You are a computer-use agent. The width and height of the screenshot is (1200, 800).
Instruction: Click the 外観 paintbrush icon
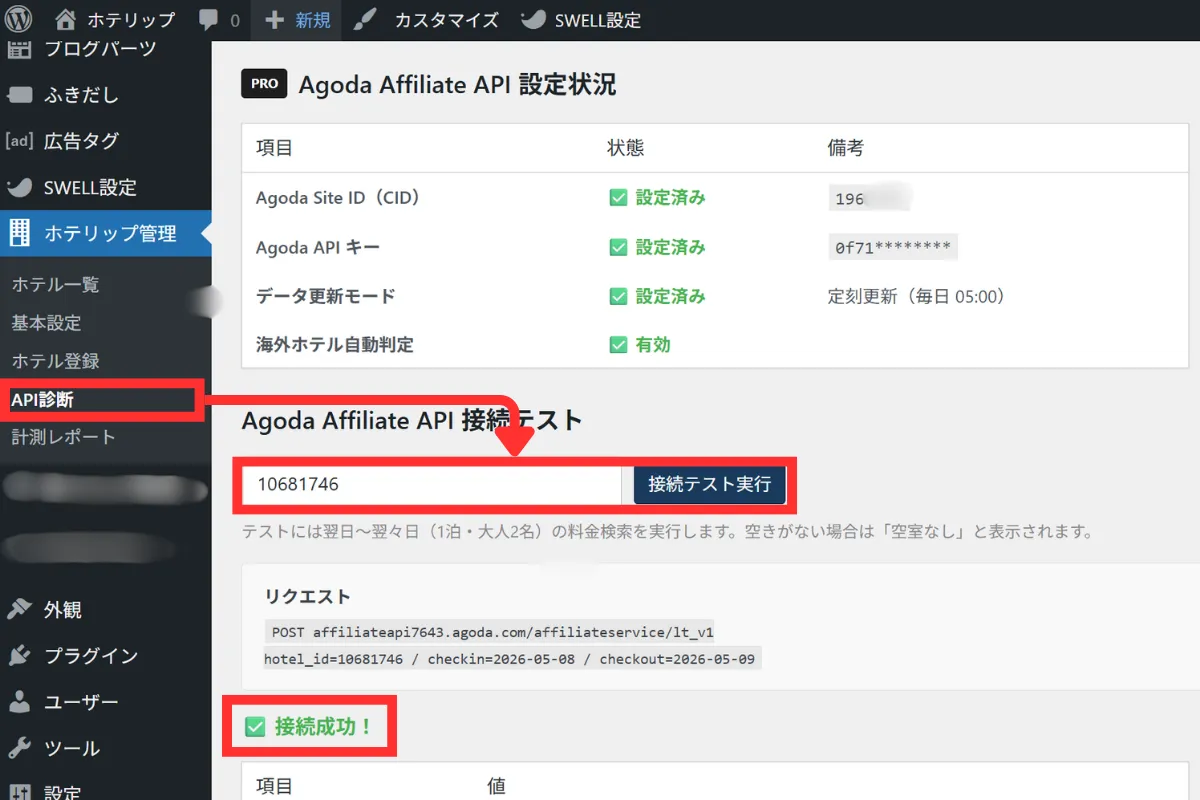(19, 610)
